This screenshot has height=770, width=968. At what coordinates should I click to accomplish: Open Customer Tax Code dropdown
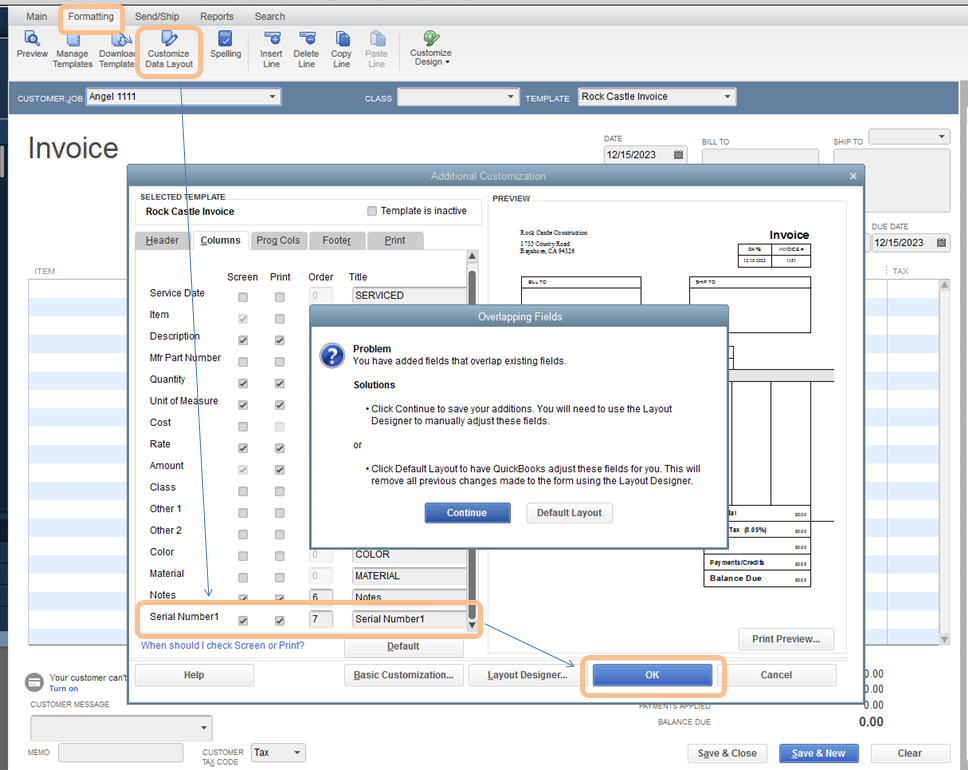pos(297,752)
